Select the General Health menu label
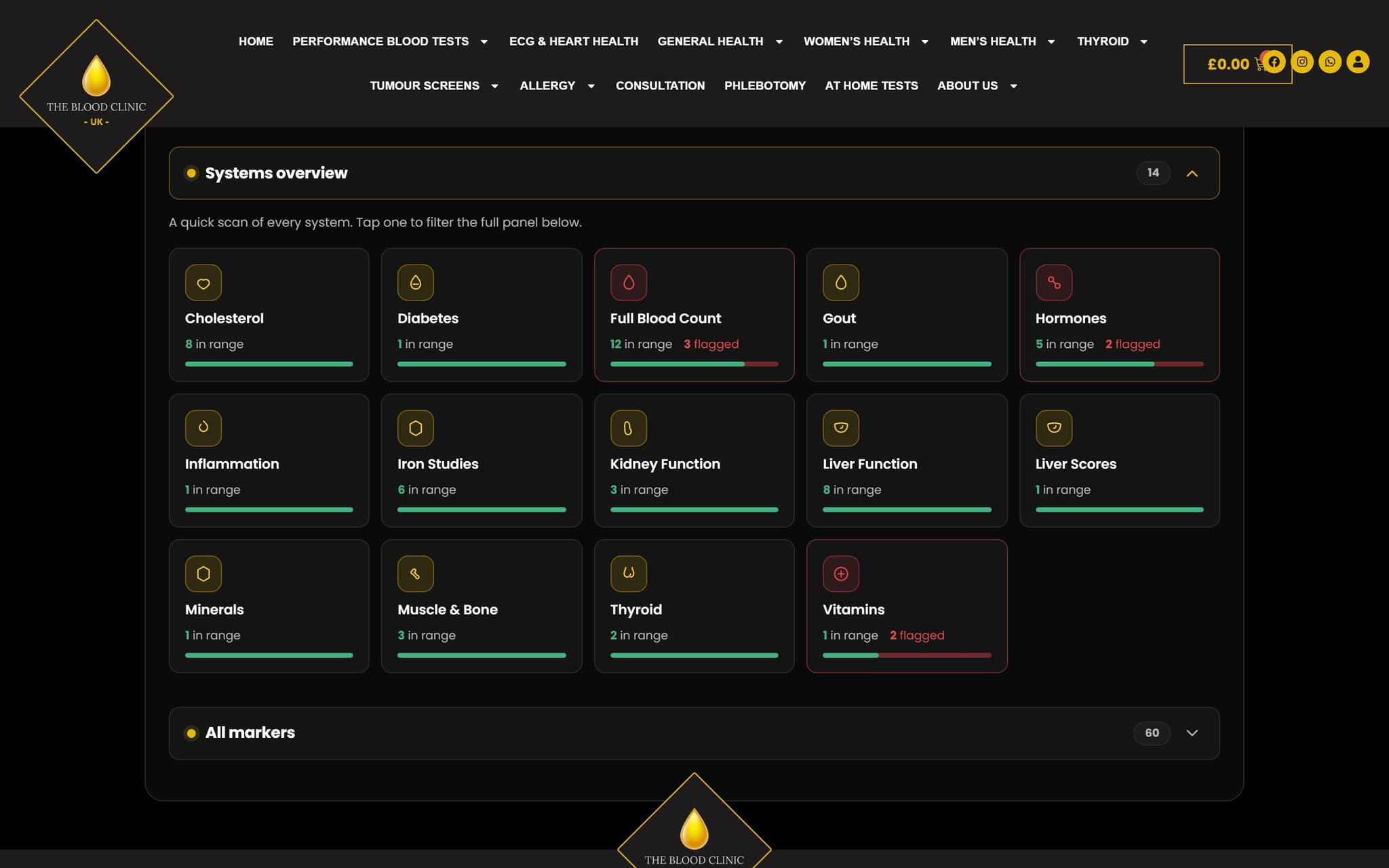Viewport: 1389px width, 868px height. [710, 41]
